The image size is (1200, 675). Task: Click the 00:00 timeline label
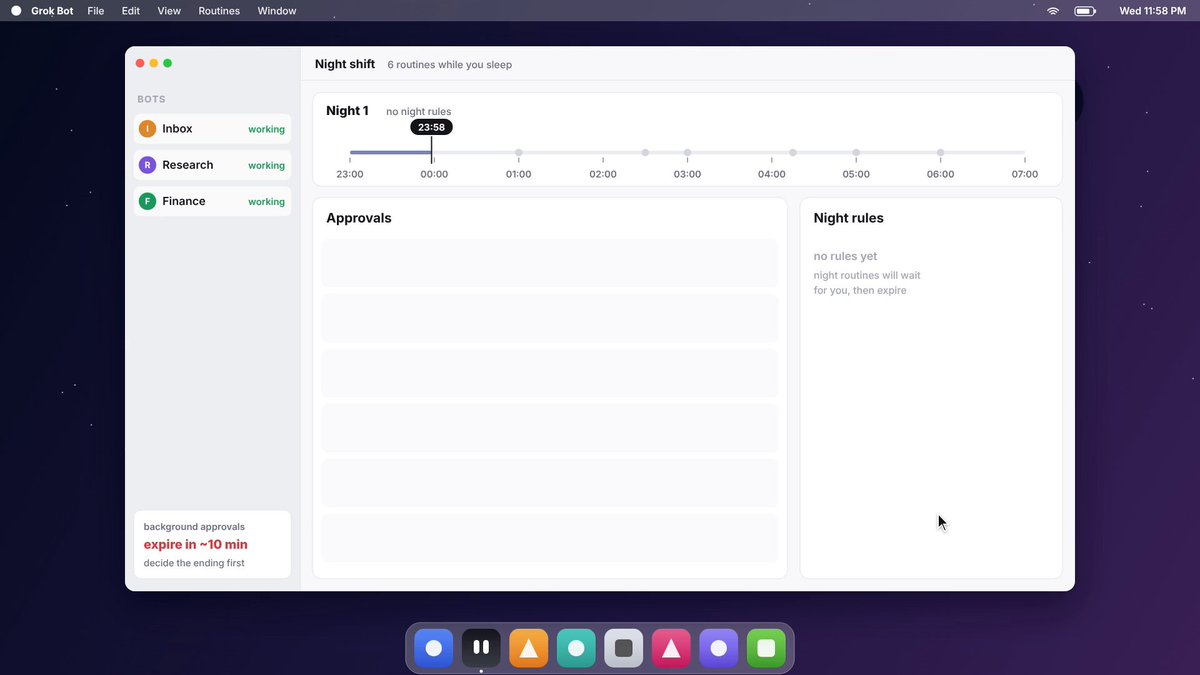[434, 174]
